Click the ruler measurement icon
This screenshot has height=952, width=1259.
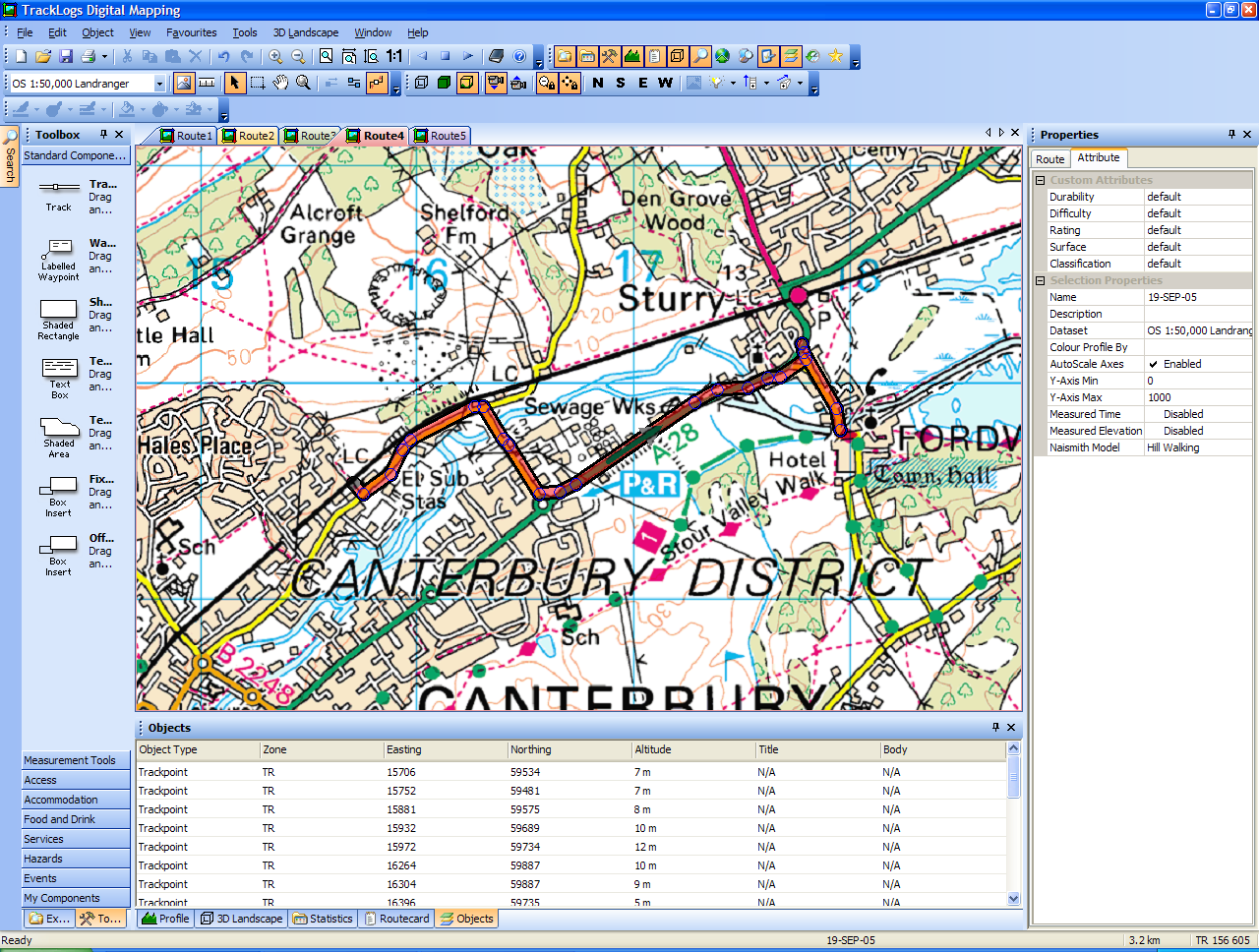207,84
